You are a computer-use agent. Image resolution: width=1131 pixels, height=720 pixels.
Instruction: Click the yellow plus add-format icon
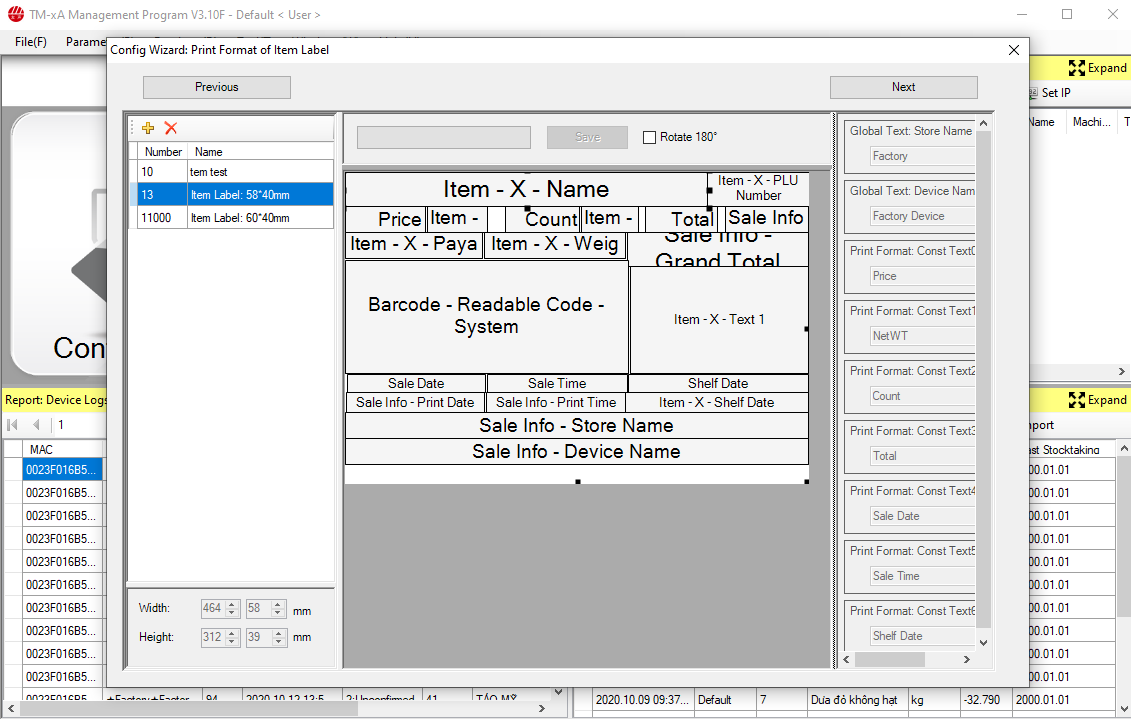coord(148,128)
